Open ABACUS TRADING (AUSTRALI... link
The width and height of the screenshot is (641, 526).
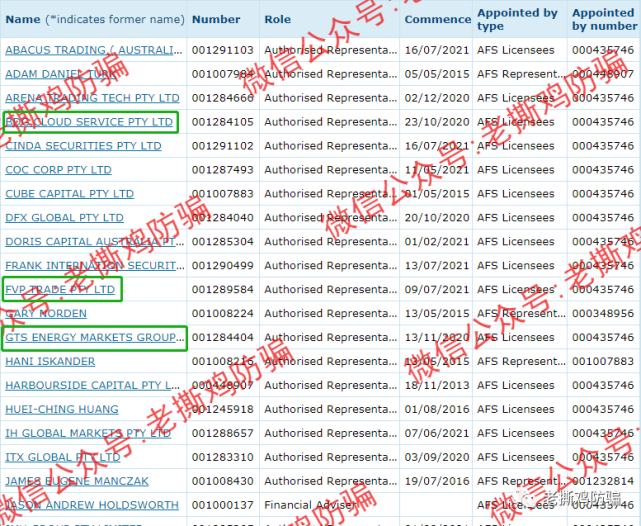pos(94,50)
